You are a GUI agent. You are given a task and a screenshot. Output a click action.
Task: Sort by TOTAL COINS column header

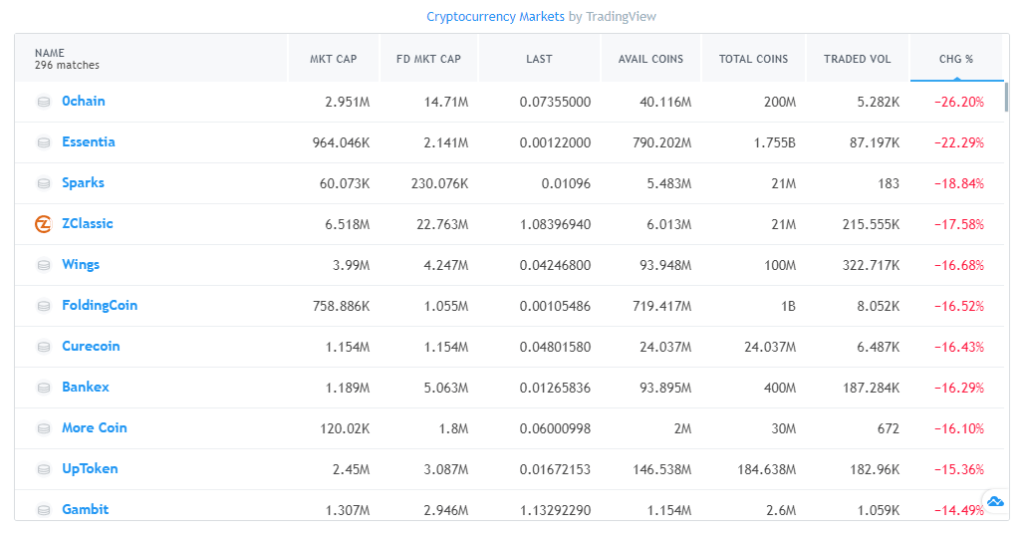point(753,59)
